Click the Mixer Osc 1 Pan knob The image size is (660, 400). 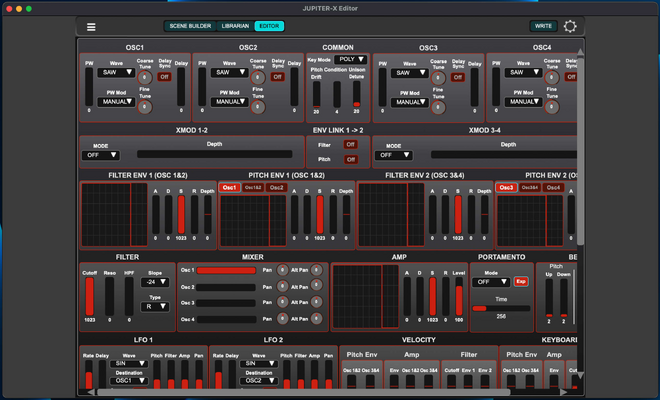click(x=282, y=270)
